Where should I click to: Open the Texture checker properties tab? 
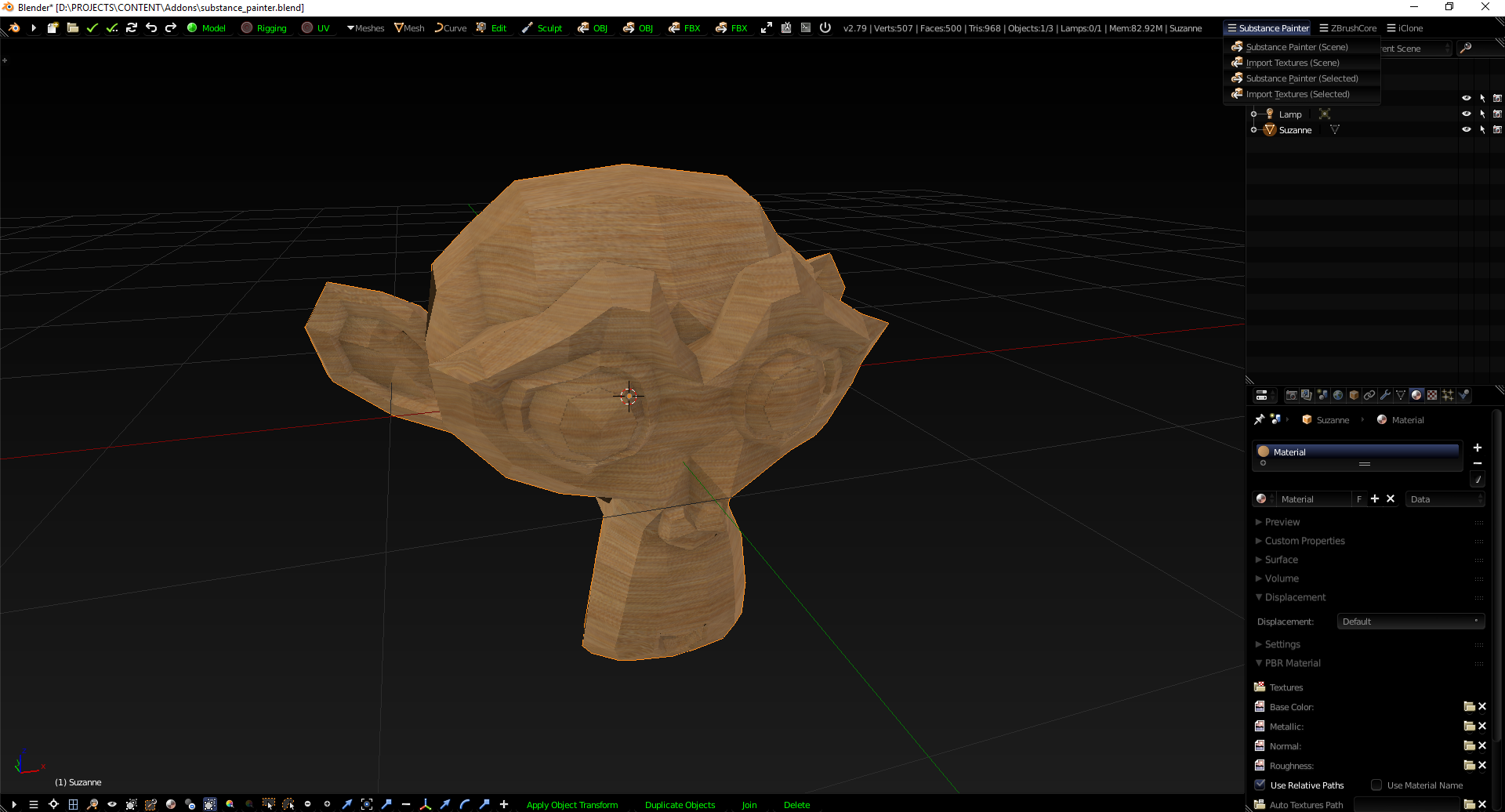(x=1432, y=395)
